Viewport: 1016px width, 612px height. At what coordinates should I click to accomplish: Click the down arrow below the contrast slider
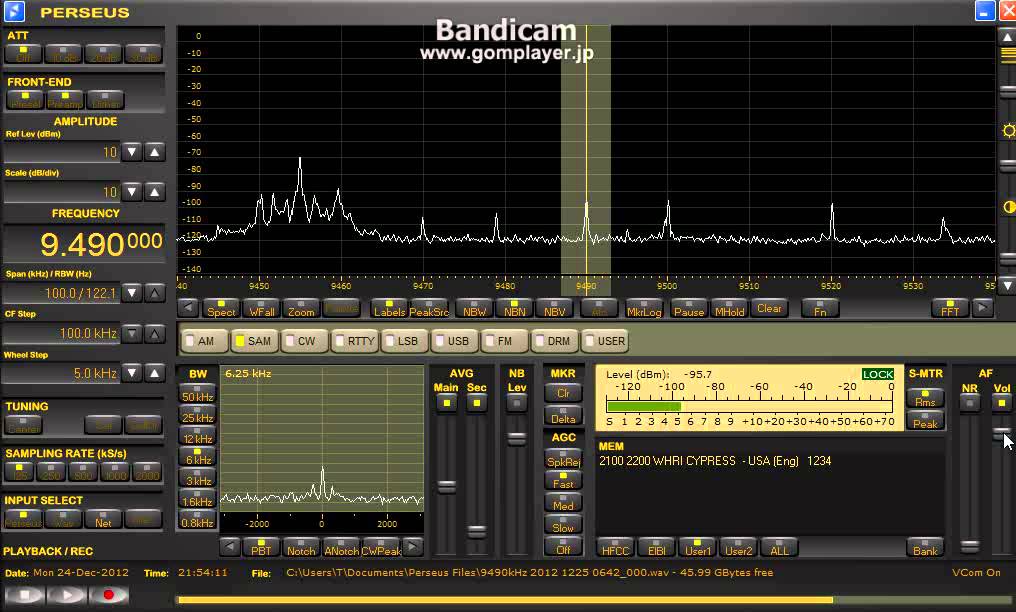pos(1008,285)
